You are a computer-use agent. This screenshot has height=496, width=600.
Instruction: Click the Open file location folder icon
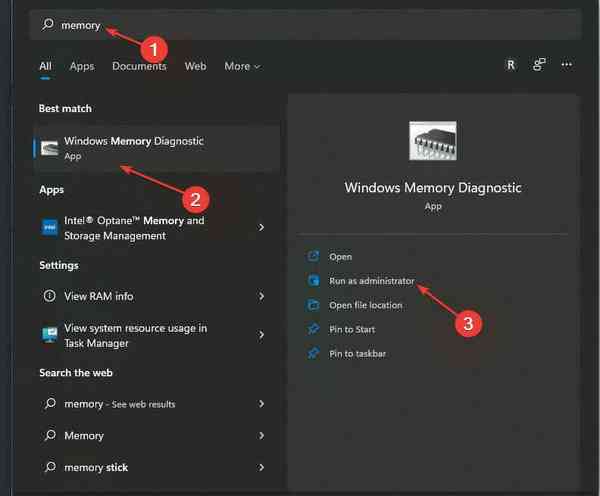coord(313,305)
